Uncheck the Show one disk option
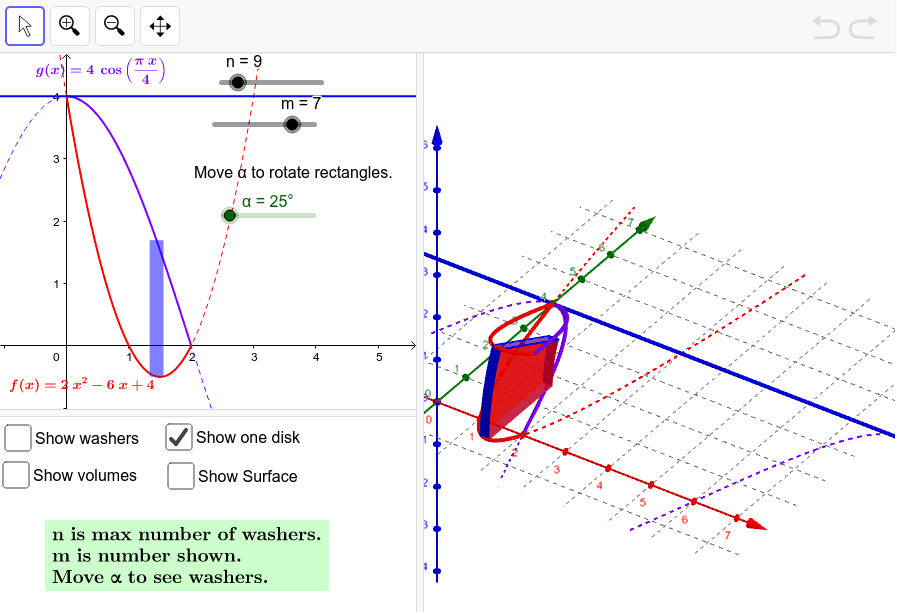This screenshot has height=614, width=897. pos(180,437)
